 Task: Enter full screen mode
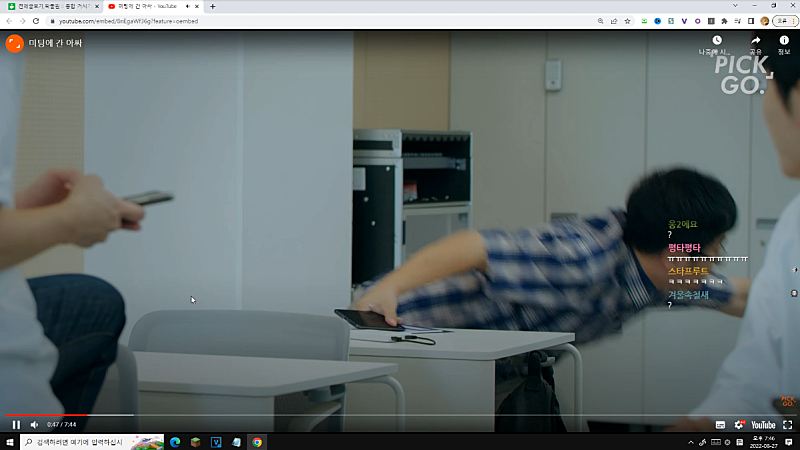[788, 425]
